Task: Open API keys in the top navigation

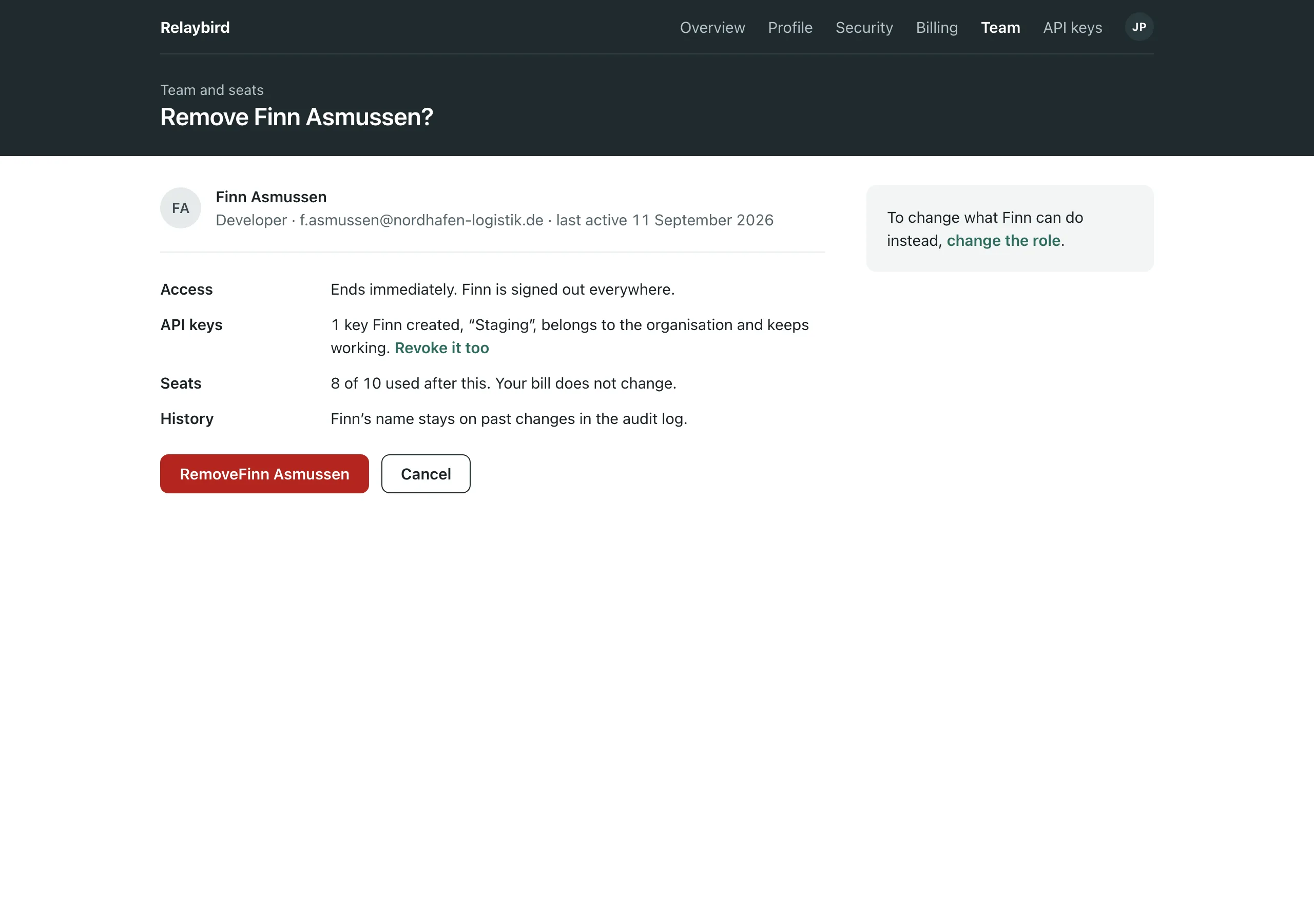Action: [x=1072, y=28]
